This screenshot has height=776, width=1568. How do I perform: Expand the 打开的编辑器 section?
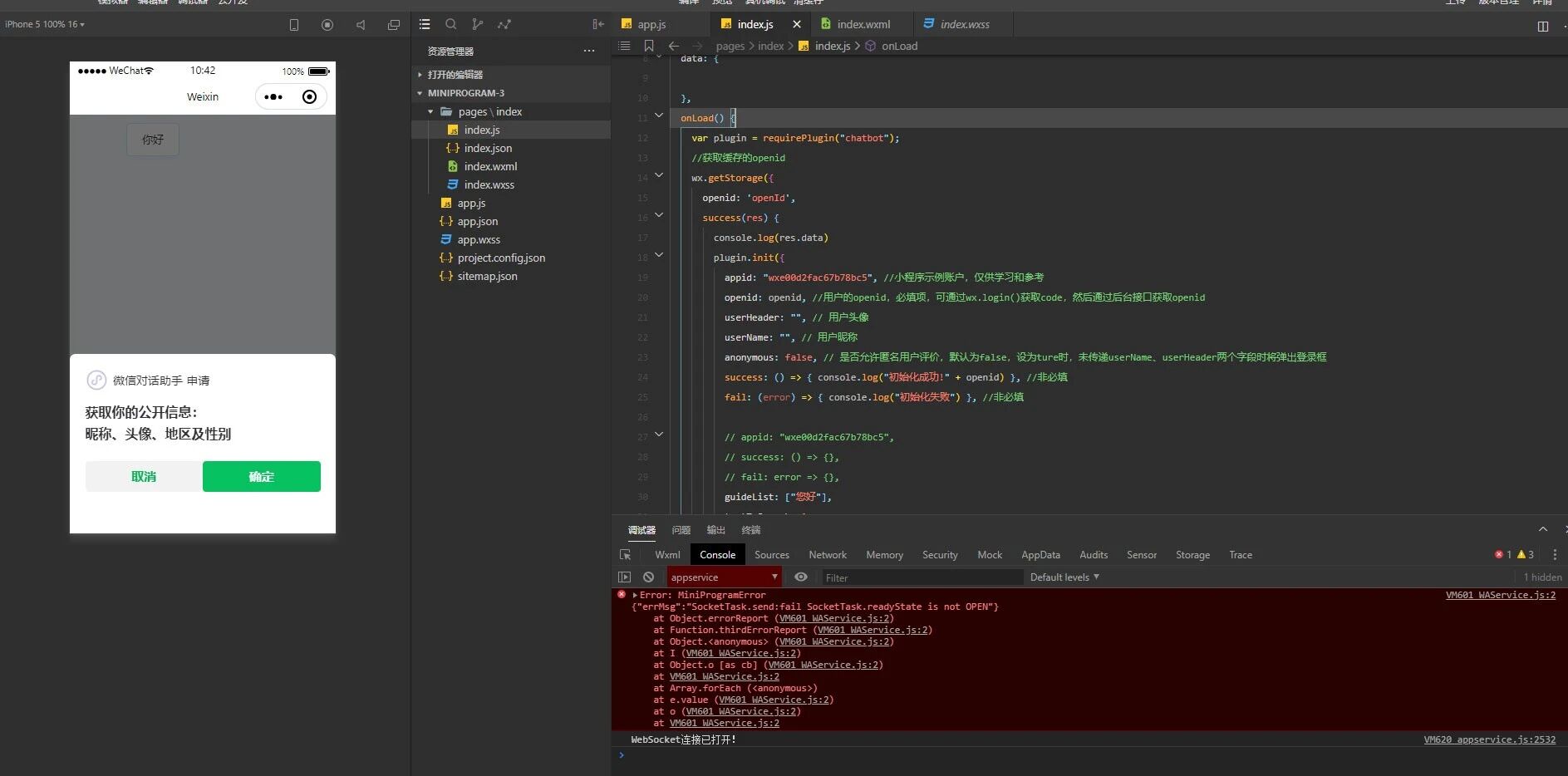tap(455, 74)
